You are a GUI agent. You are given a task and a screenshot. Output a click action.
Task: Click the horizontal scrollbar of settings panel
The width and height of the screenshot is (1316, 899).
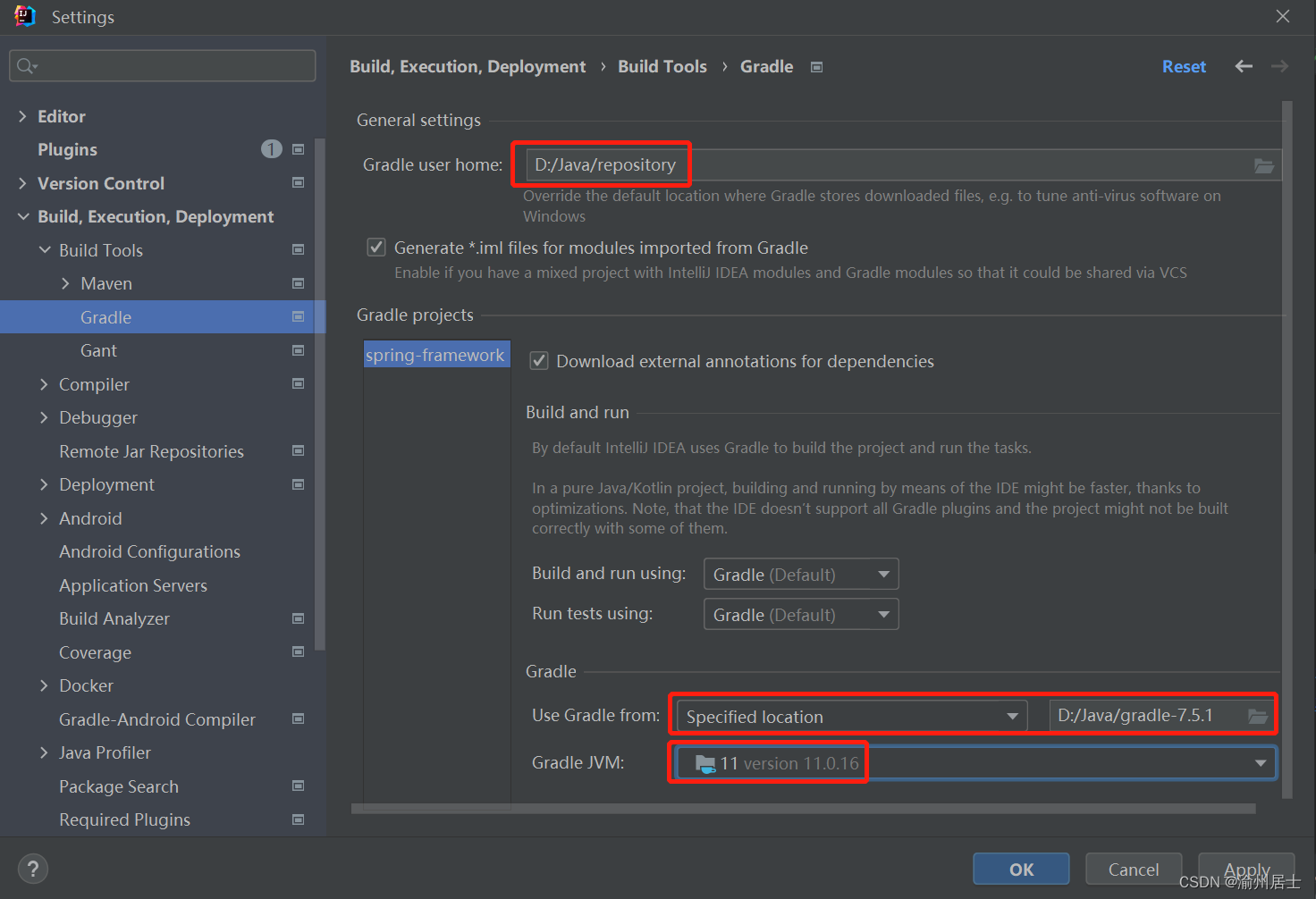tap(804, 808)
